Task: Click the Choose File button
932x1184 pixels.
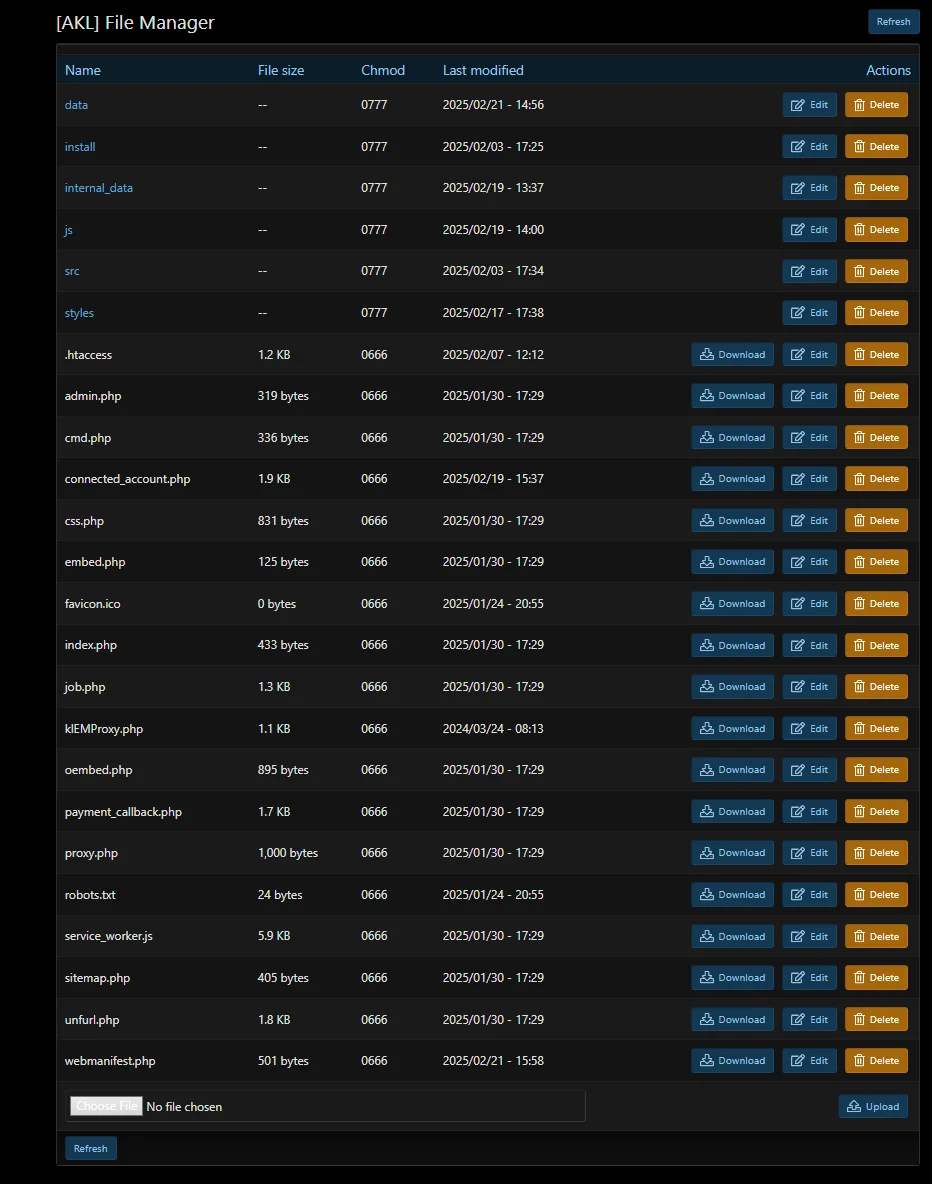Action: point(107,1106)
